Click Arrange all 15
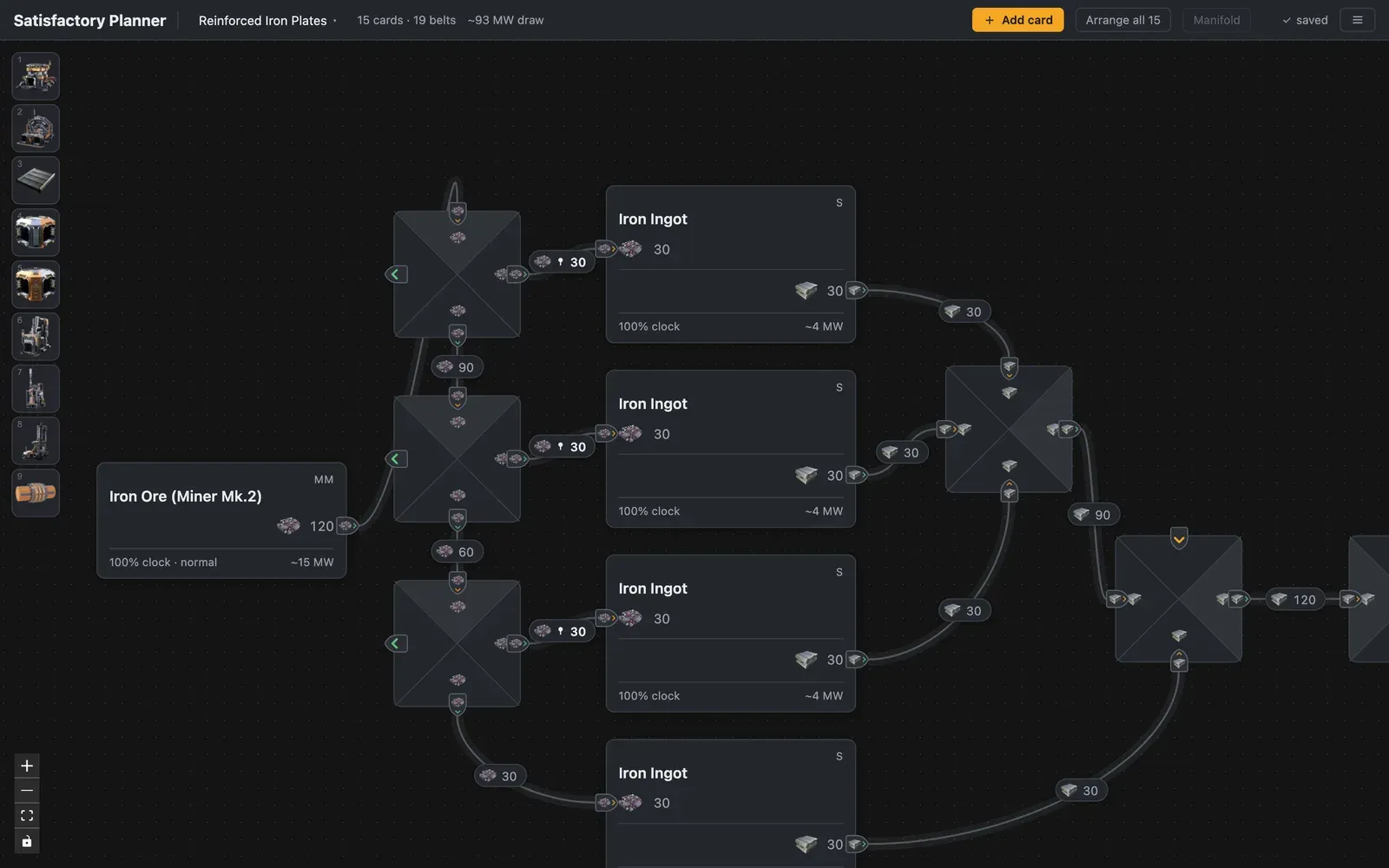The image size is (1389, 868). 1122,20
